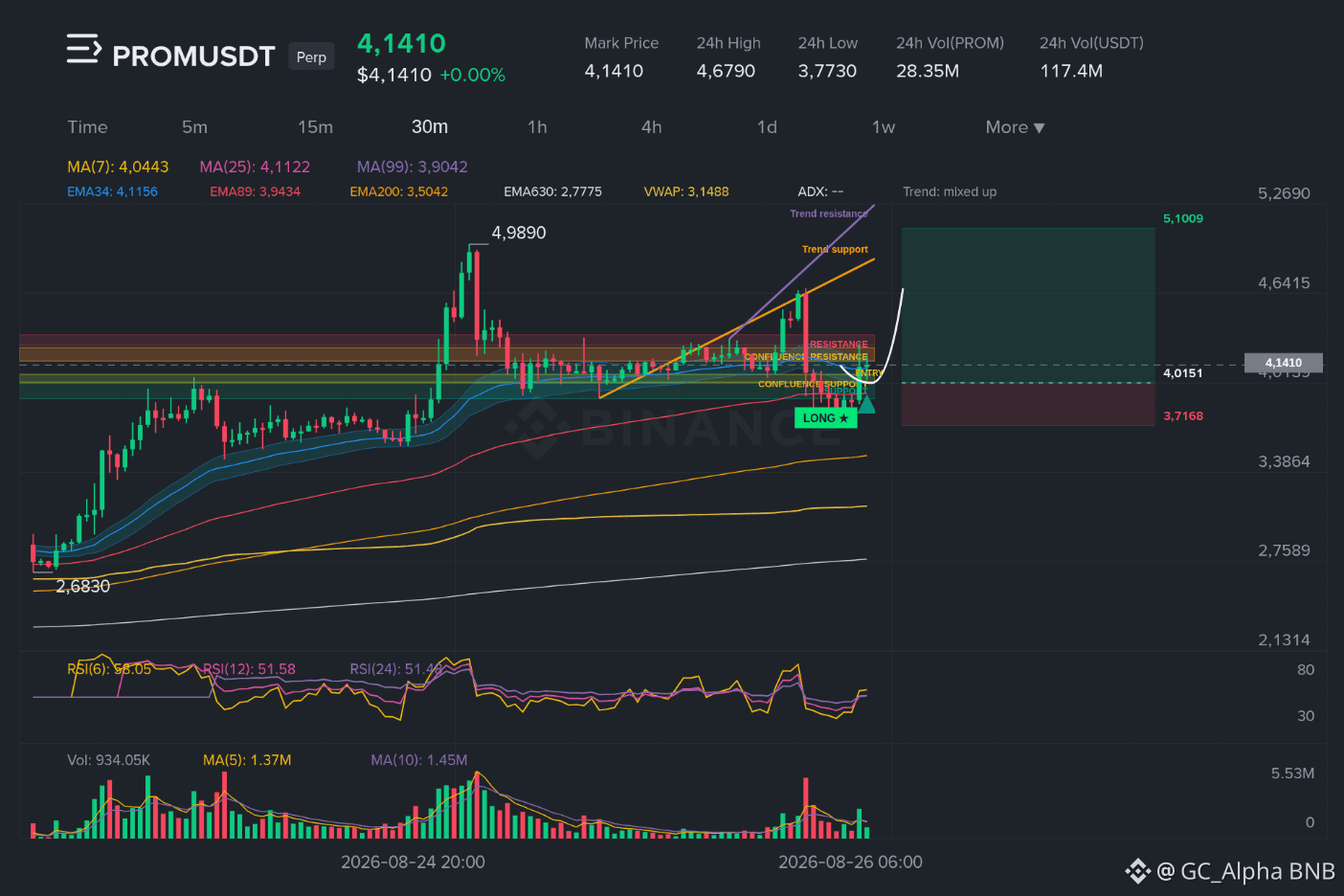Click the 5,2690 price axis label

click(x=1284, y=193)
